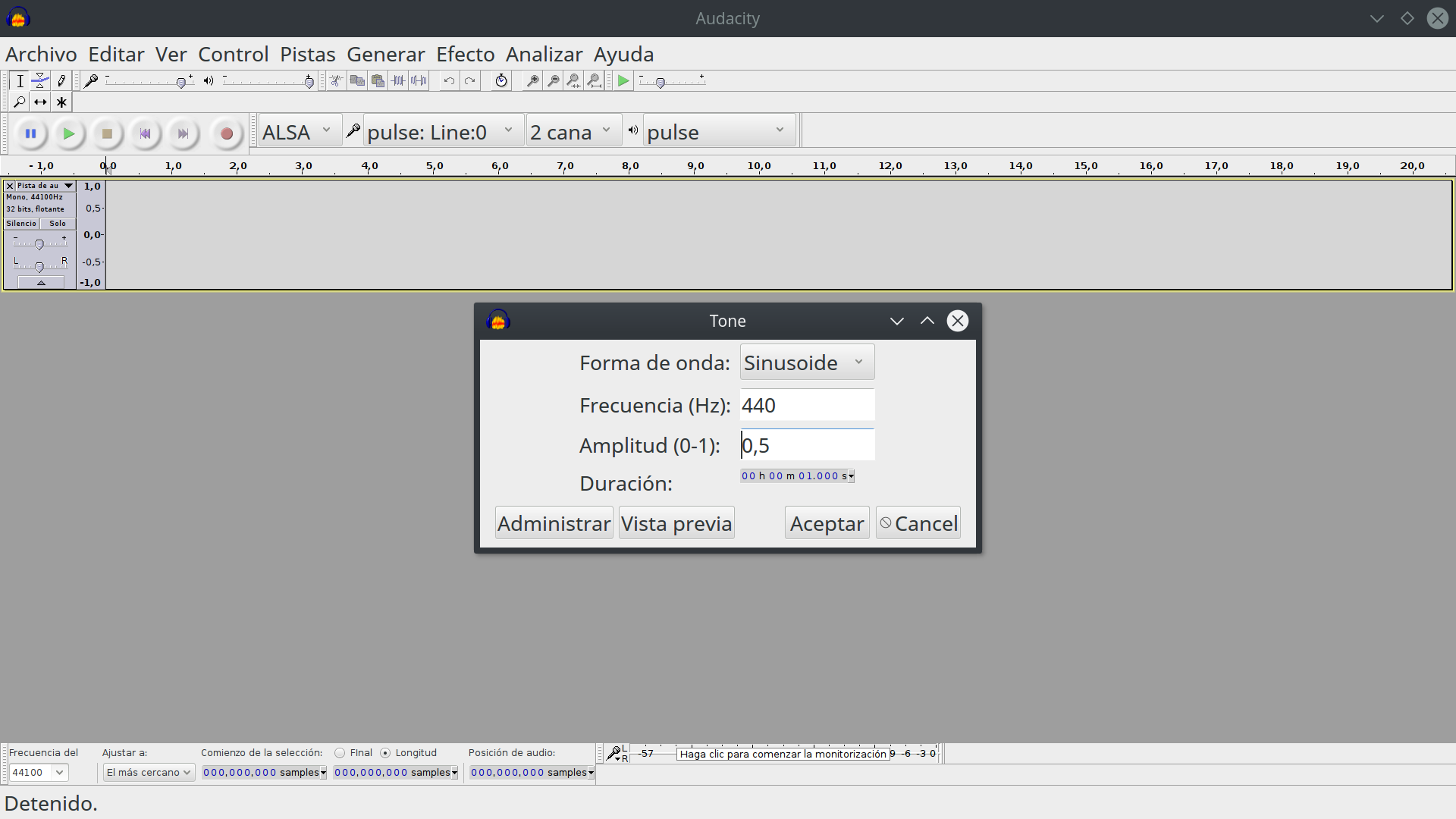The width and height of the screenshot is (1456, 819).
Task: Click the track gain slider
Action: 39,243
